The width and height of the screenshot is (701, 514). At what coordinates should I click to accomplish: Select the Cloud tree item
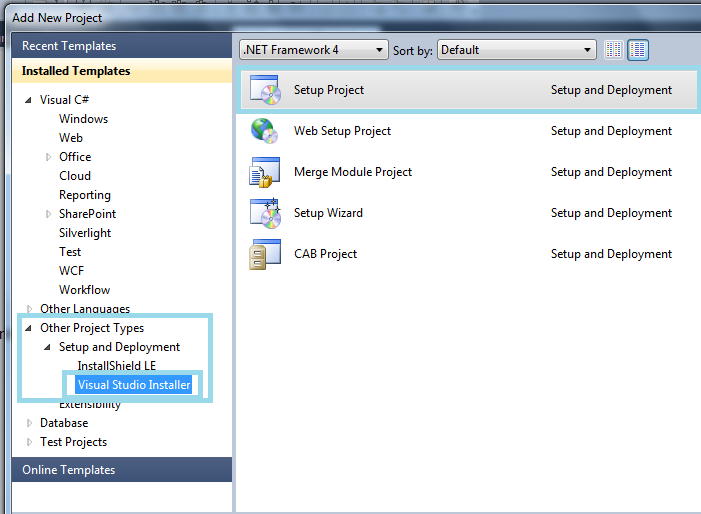click(x=75, y=176)
